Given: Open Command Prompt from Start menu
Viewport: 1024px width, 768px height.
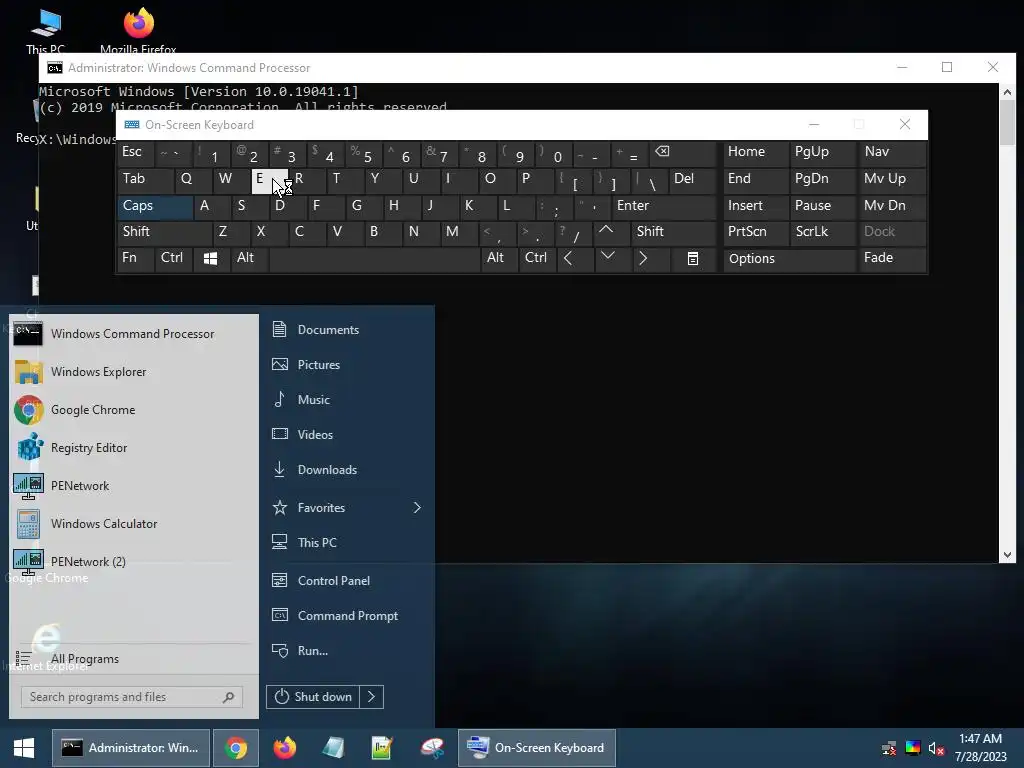Looking at the screenshot, I should (347, 616).
